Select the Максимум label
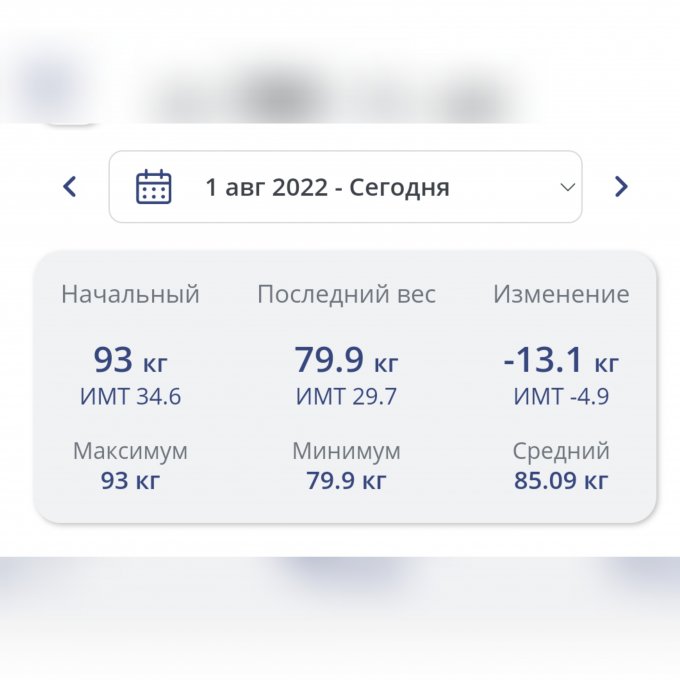 pyautogui.click(x=130, y=451)
